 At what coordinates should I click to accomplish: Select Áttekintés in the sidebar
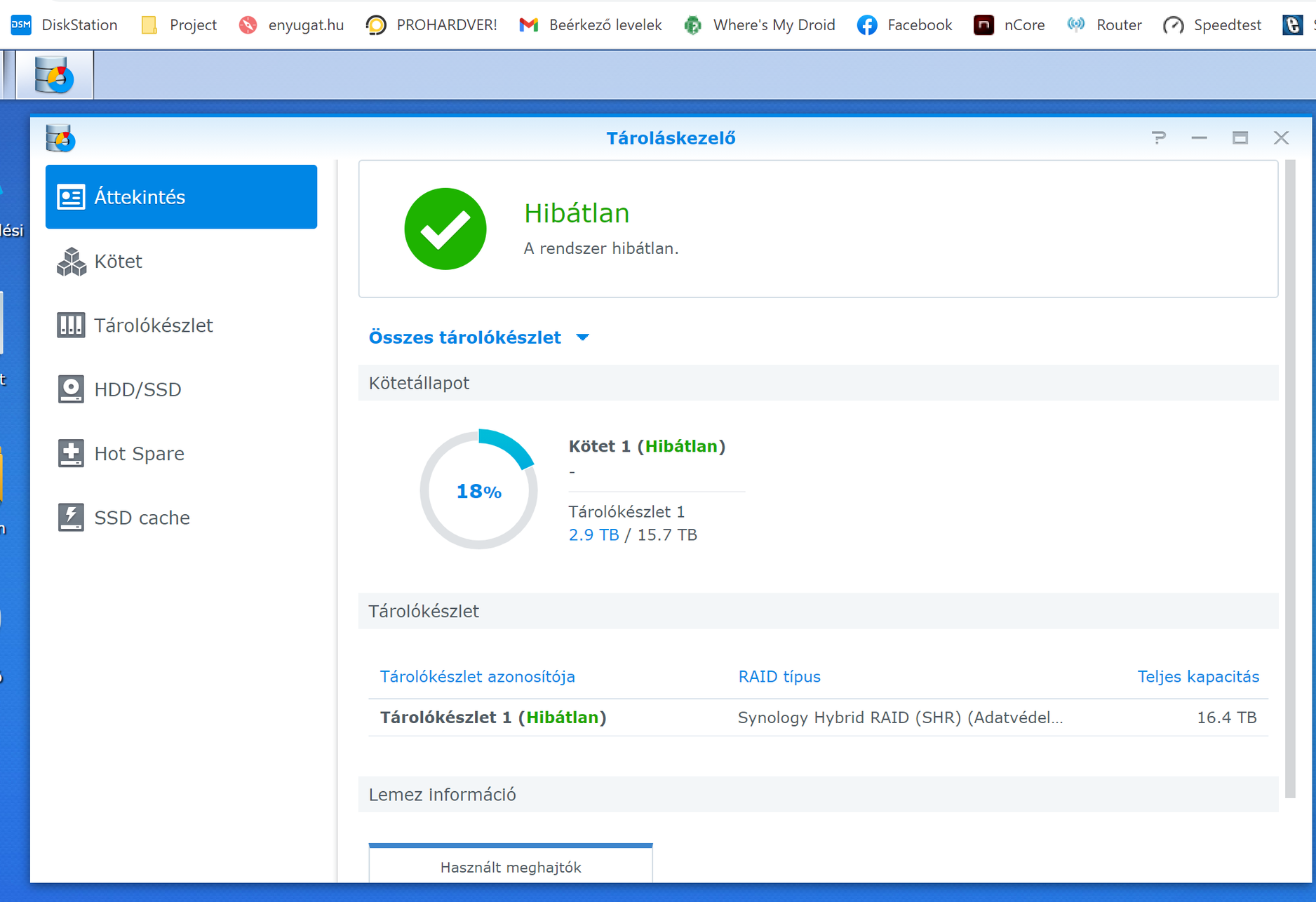(x=181, y=197)
